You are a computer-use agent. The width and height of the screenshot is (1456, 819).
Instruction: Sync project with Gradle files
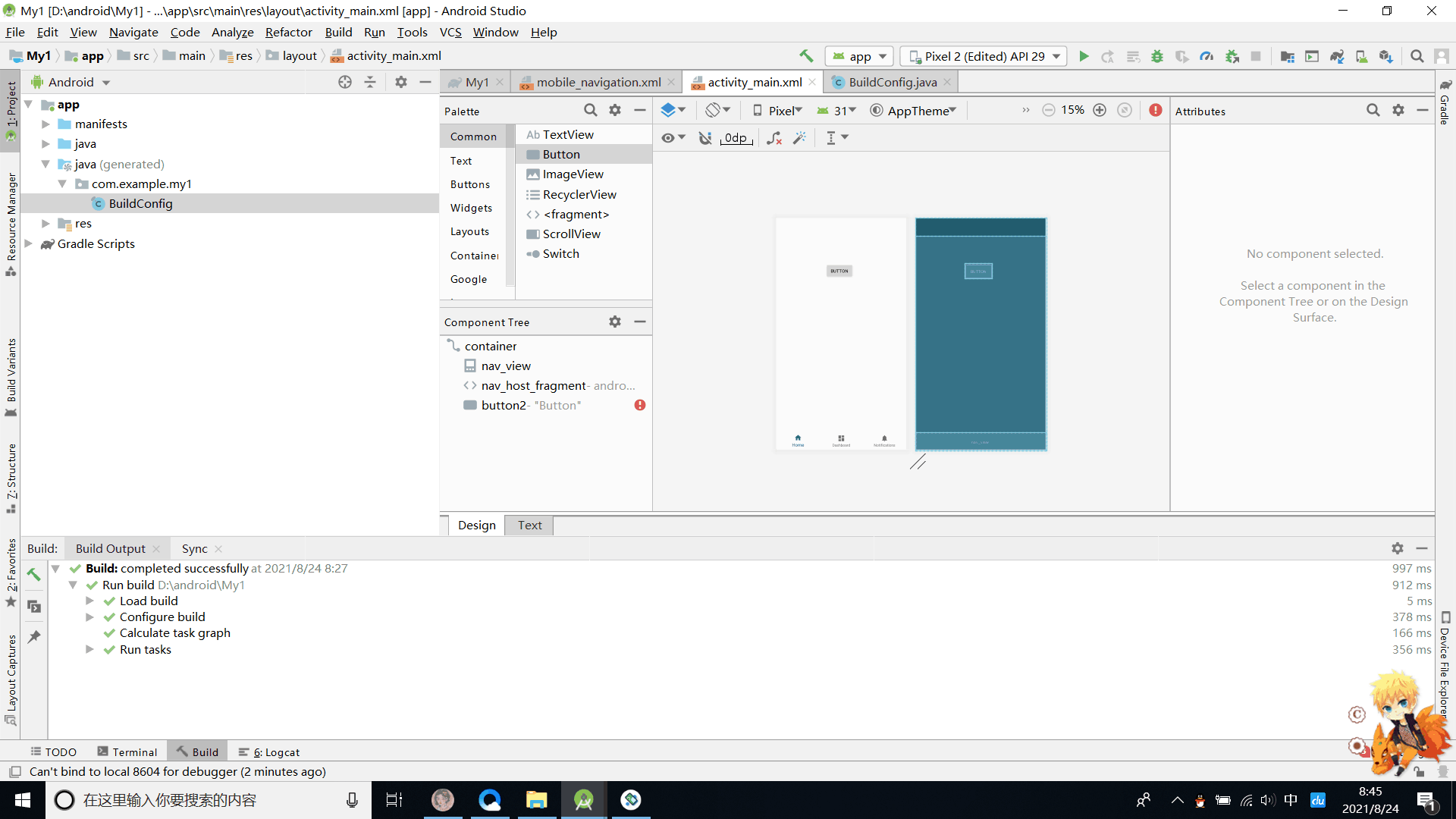(1337, 56)
